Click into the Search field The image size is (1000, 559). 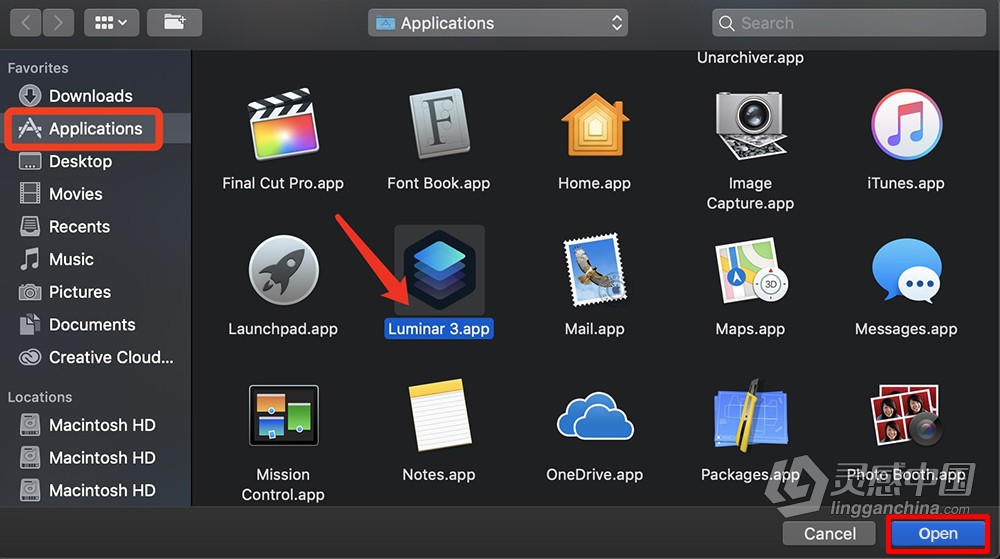tap(849, 23)
